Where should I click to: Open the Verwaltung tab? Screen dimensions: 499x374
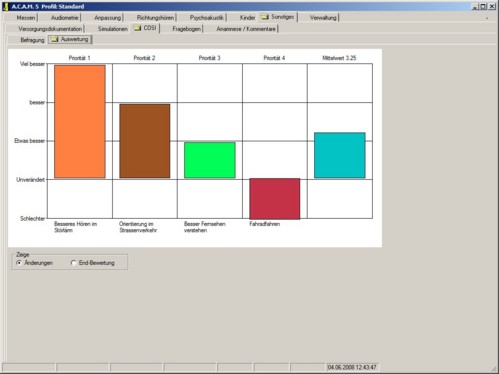tap(323, 18)
